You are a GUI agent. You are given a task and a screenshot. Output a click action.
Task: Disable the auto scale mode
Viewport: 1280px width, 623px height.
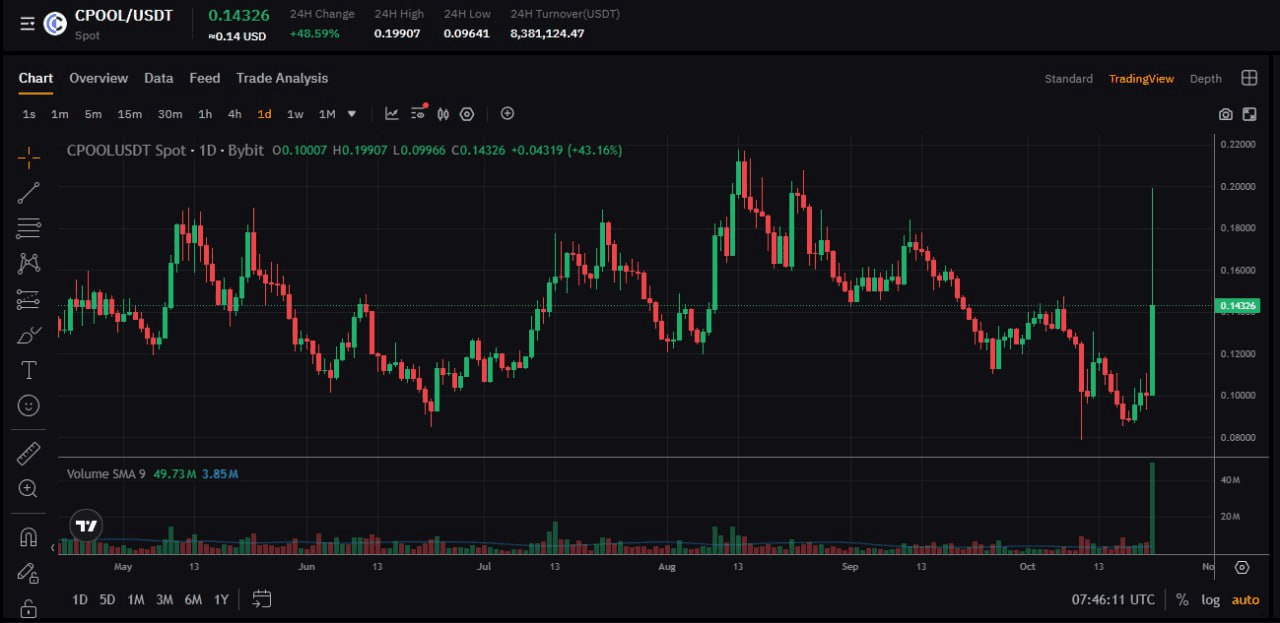point(1245,600)
